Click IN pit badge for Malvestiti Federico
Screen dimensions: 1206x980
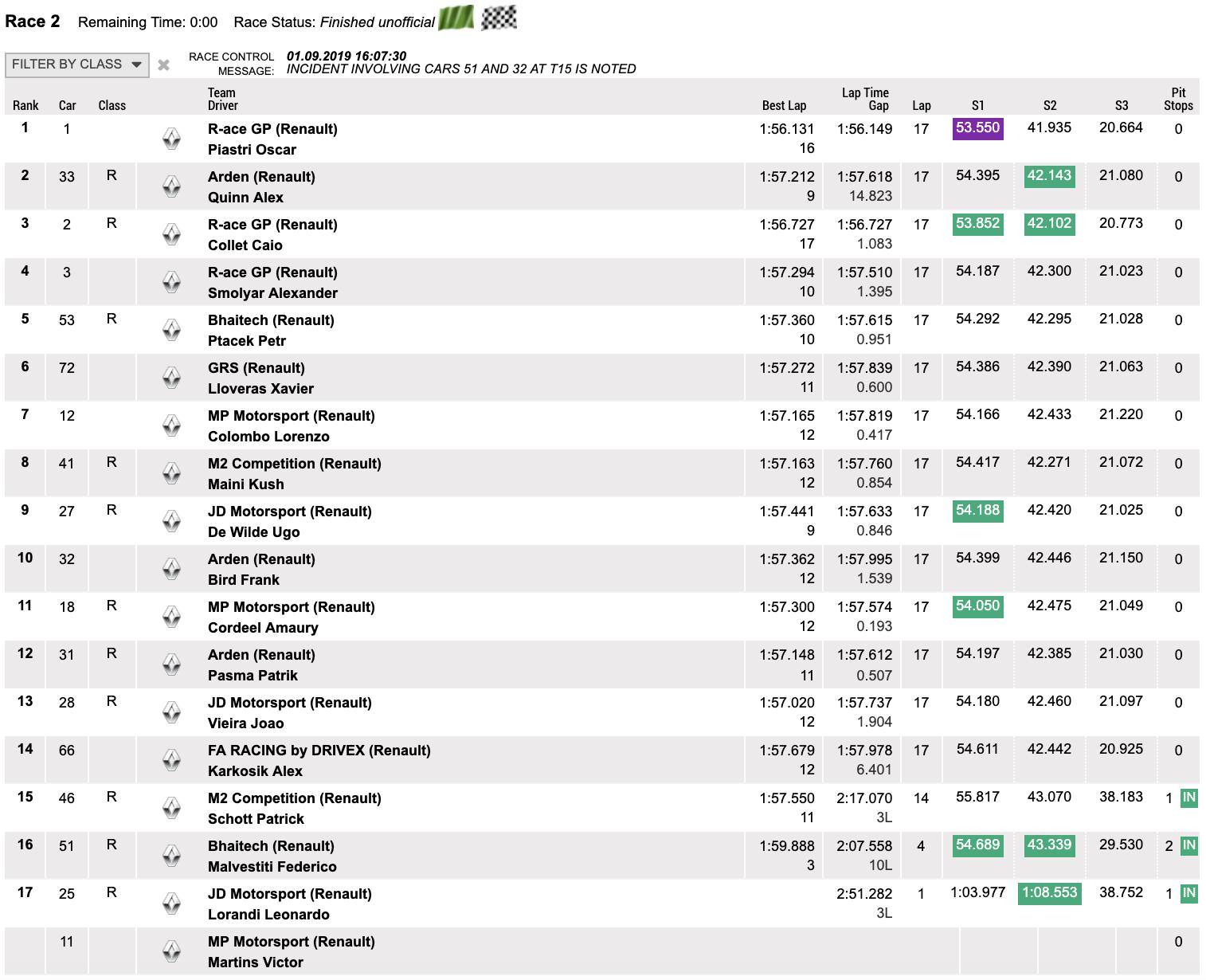click(x=1188, y=845)
